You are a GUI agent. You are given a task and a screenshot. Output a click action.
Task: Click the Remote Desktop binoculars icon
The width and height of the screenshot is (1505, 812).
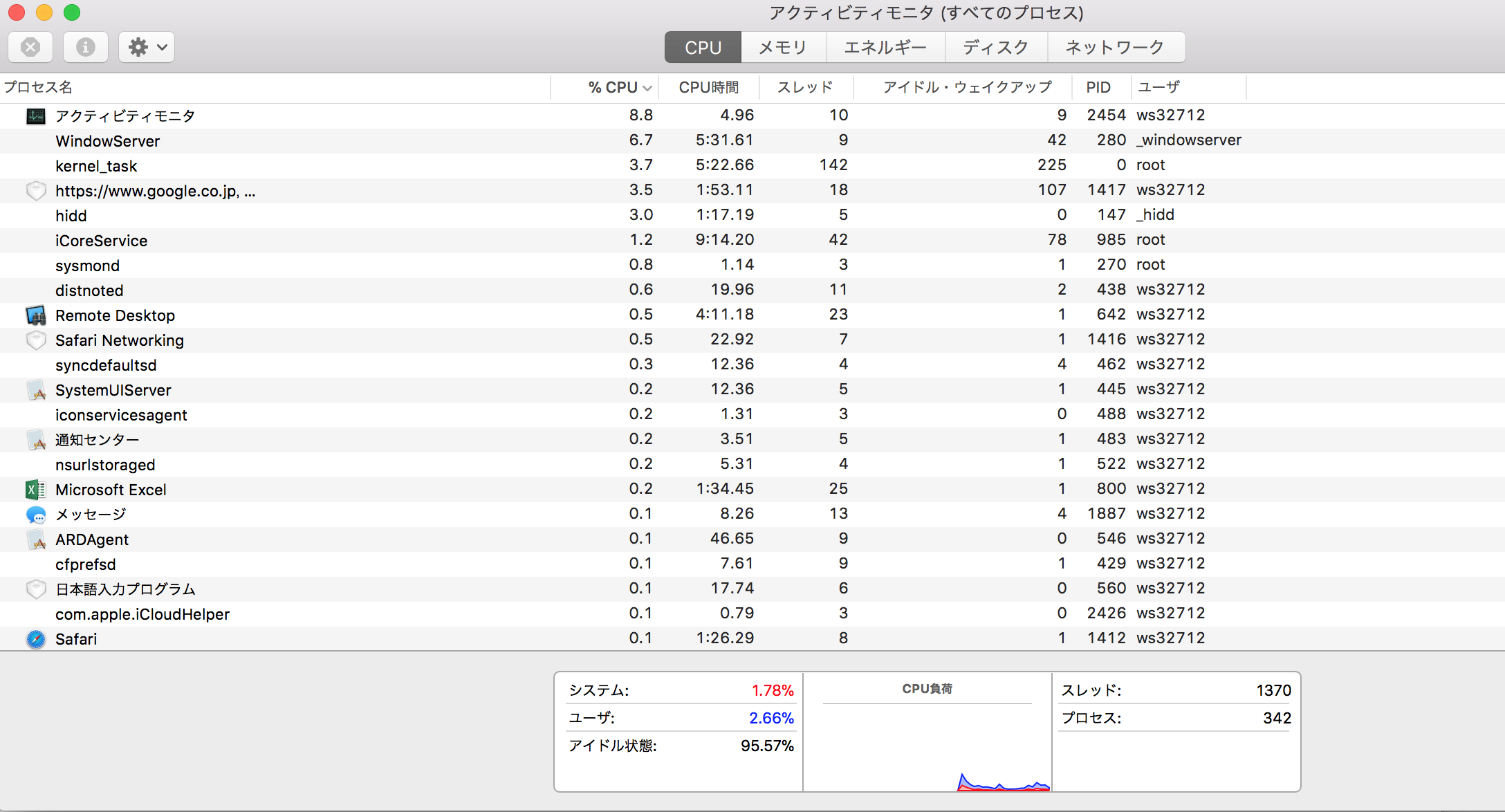pyautogui.click(x=36, y=315)
